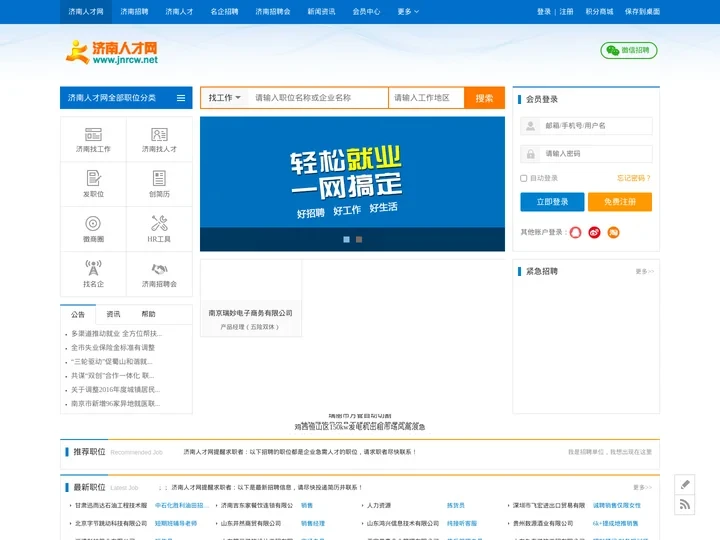Screen dimensions: 720x540
Task: Switch to the 帮助 tab
Action: (148, 314)
